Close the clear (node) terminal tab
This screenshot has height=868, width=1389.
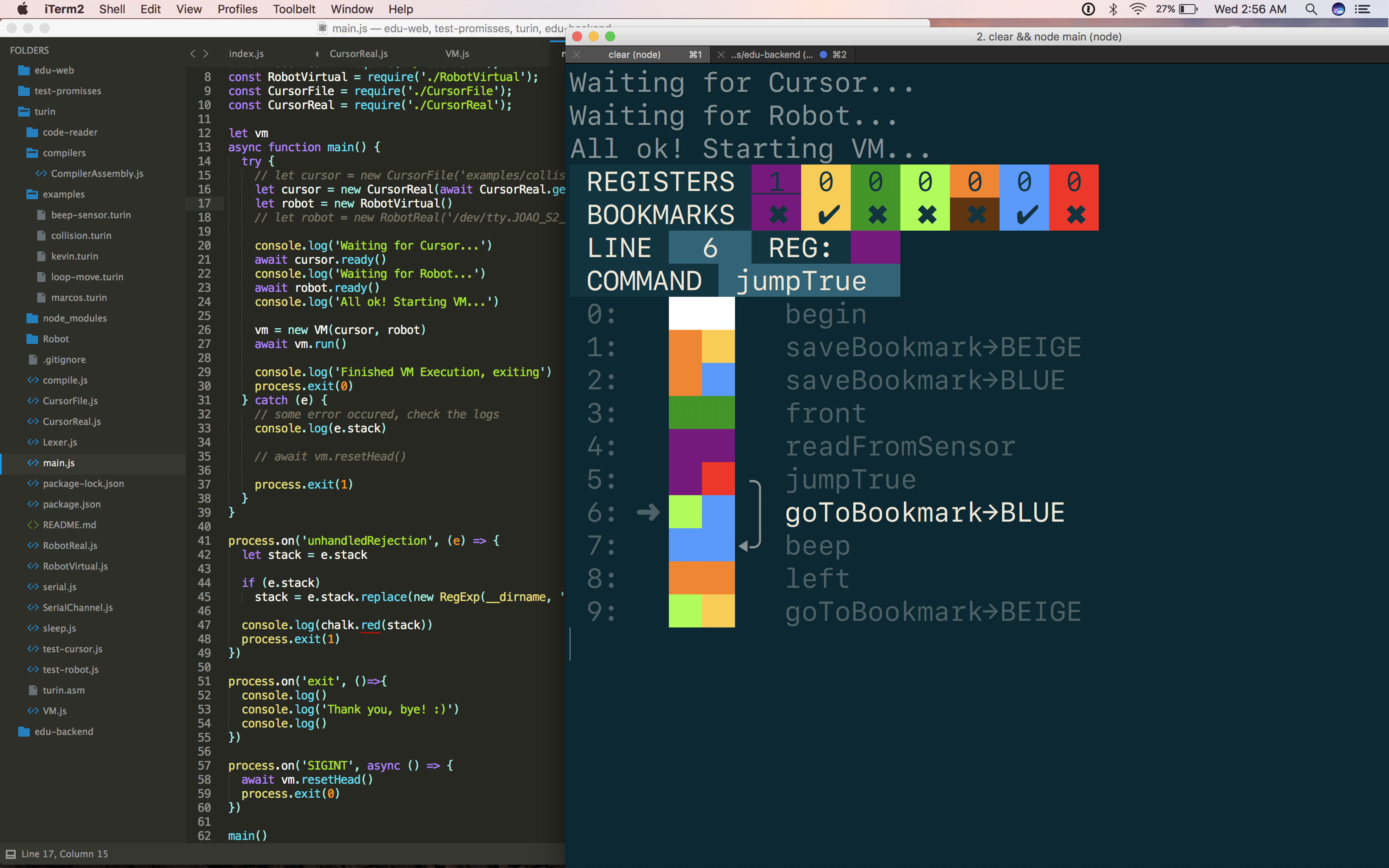pyautogui.click(x=577, y=55)
